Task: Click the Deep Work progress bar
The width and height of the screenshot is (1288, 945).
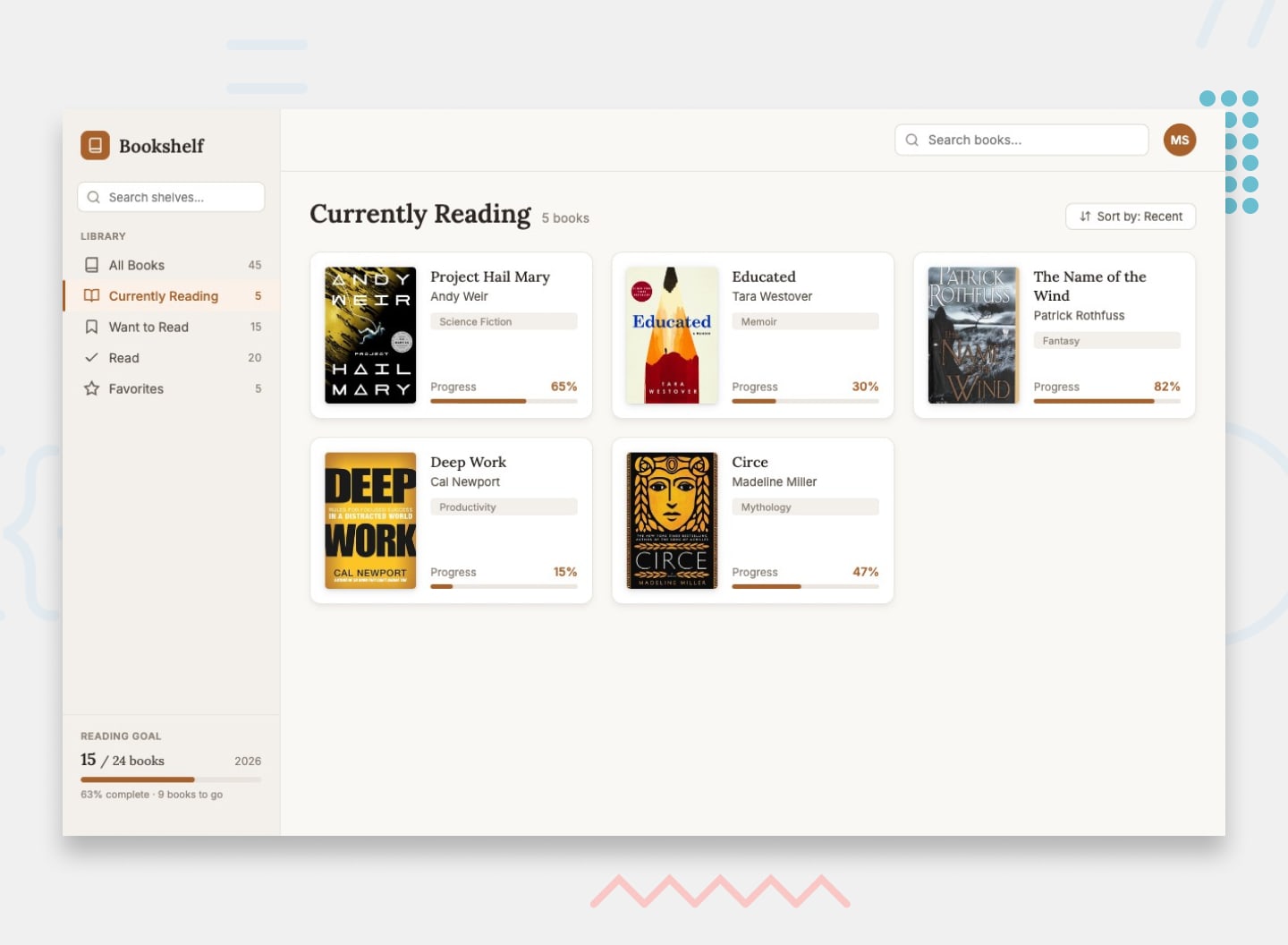Action: 504,586
